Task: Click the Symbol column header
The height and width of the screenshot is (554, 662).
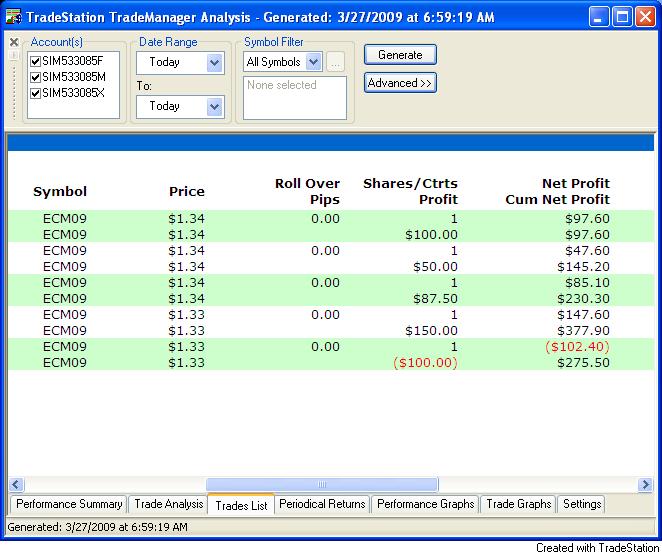Action: pyautogui.click(x=60, y=192)
